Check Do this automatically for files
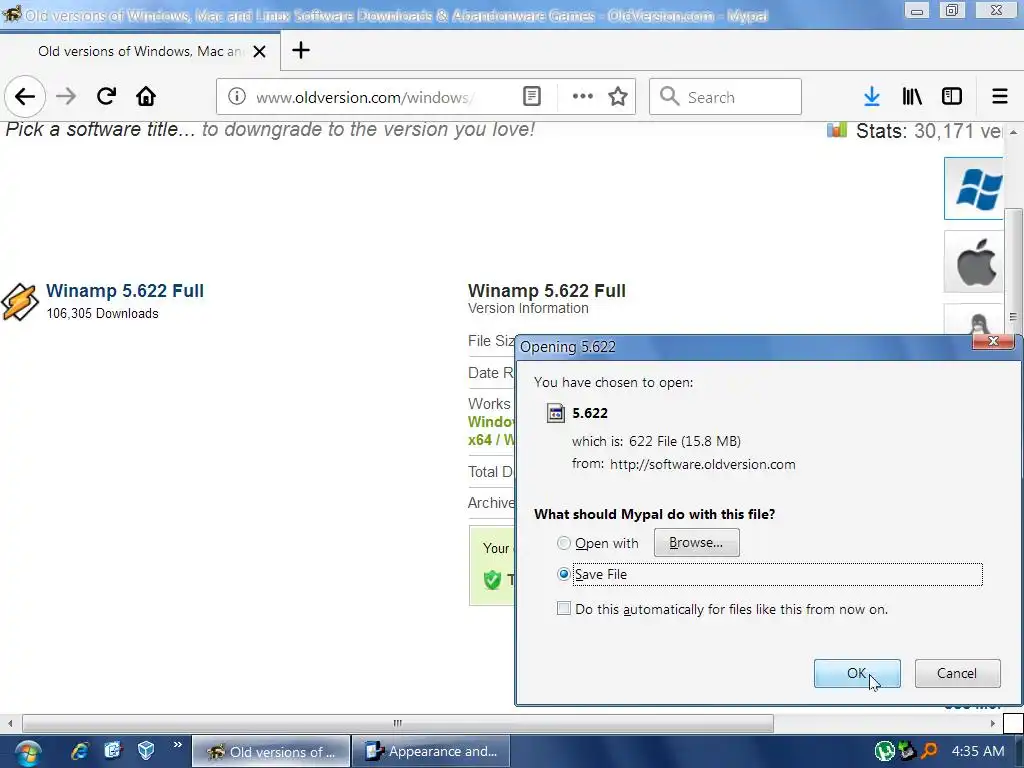The width and height of the screenshot is (1024, 768). 564,609
